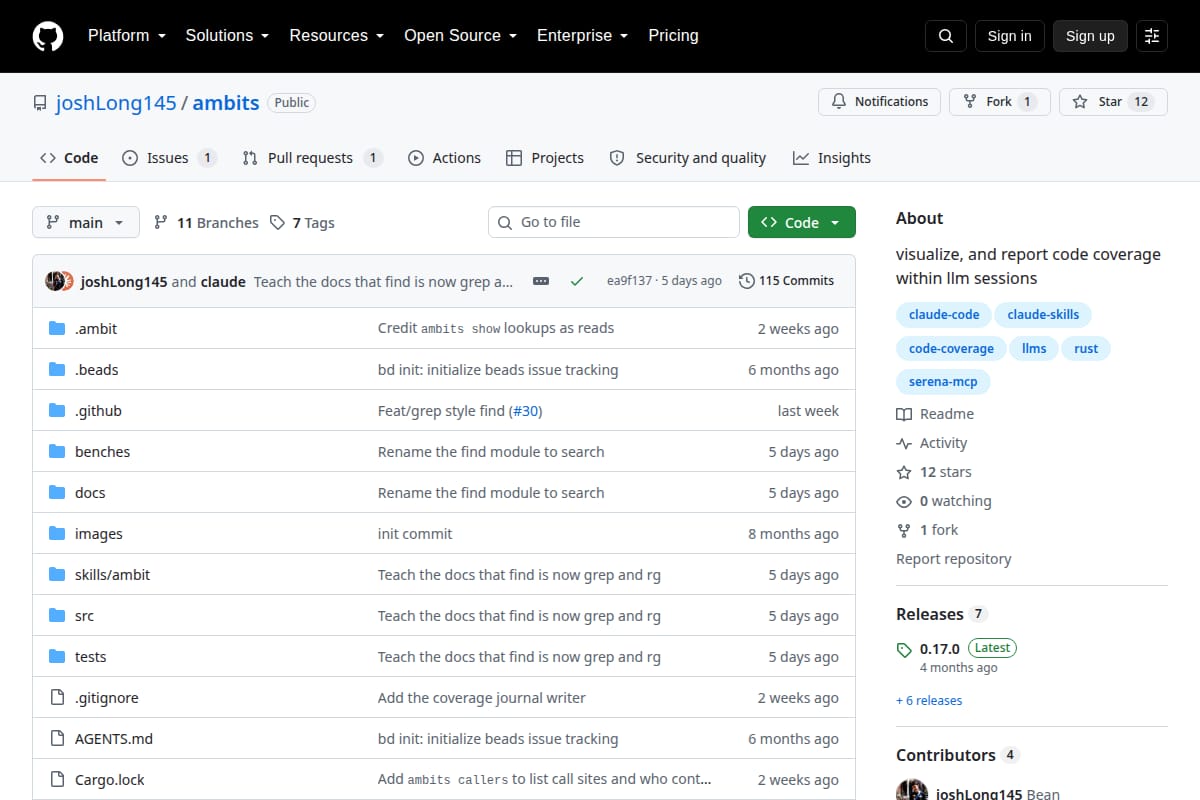
Task: Expand the Resources menu
Action: (337, 36)
